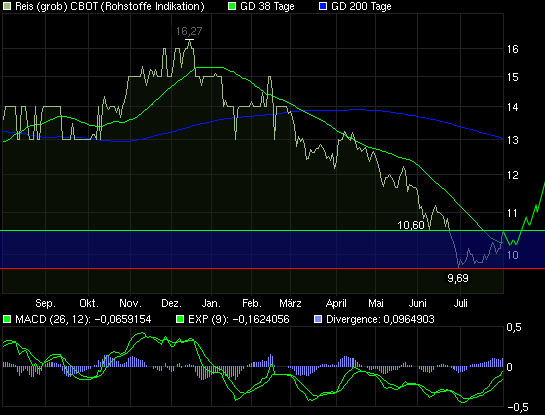545x415 pixels.
Task: Click the −0,5 value on MACD axis
Action: tap(518, 407)
